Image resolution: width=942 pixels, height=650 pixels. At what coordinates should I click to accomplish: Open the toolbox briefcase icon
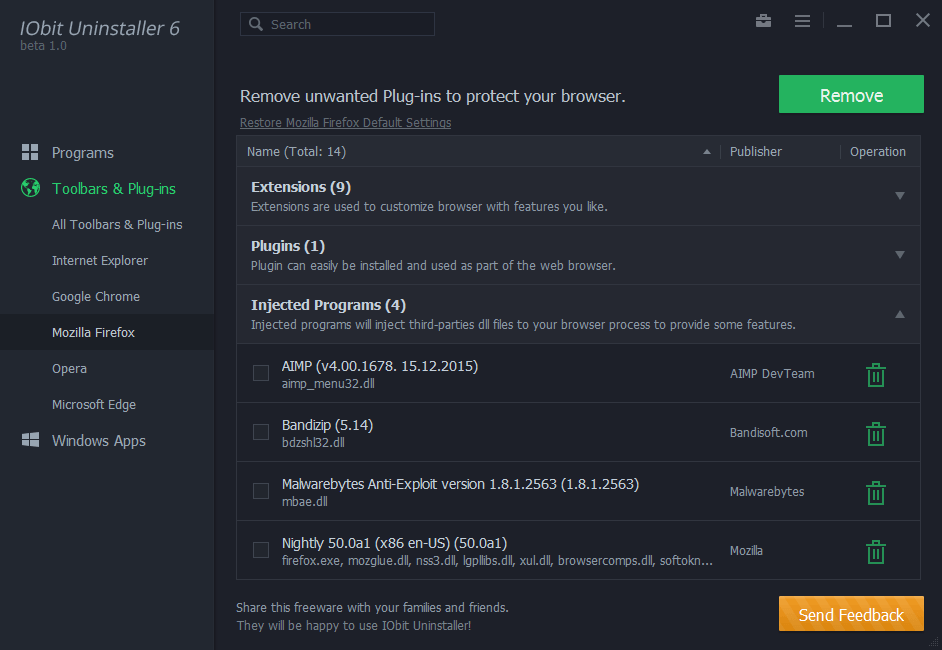[763, 21]
